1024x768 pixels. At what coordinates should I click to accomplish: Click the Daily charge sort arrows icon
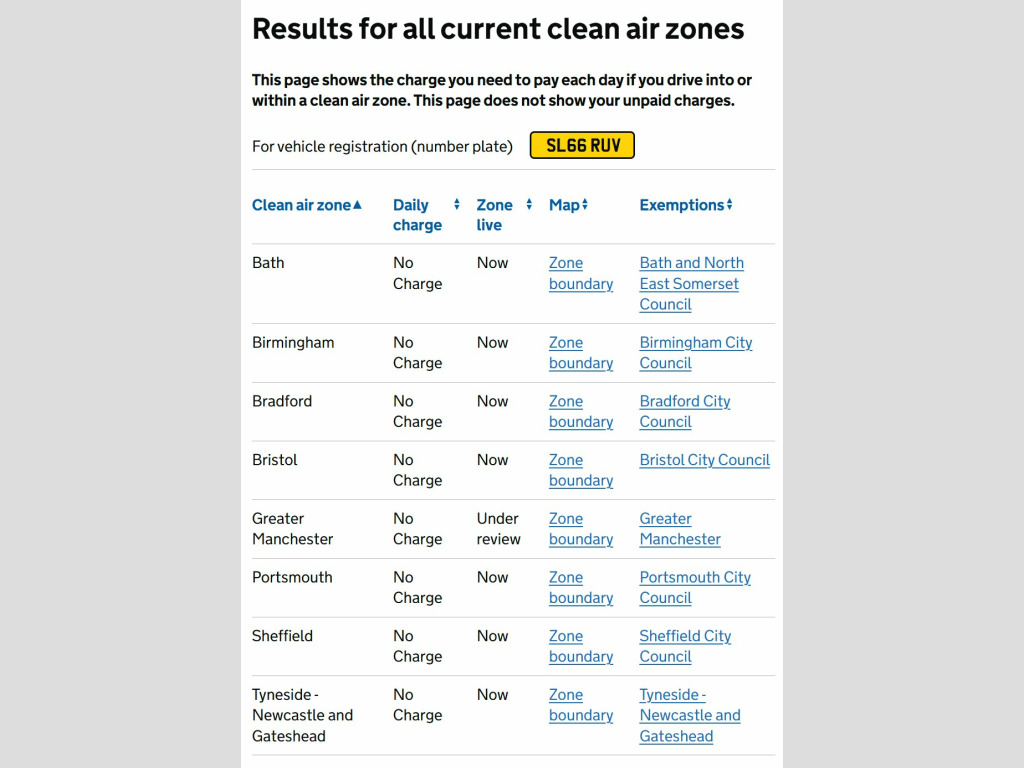click(456, 204)
